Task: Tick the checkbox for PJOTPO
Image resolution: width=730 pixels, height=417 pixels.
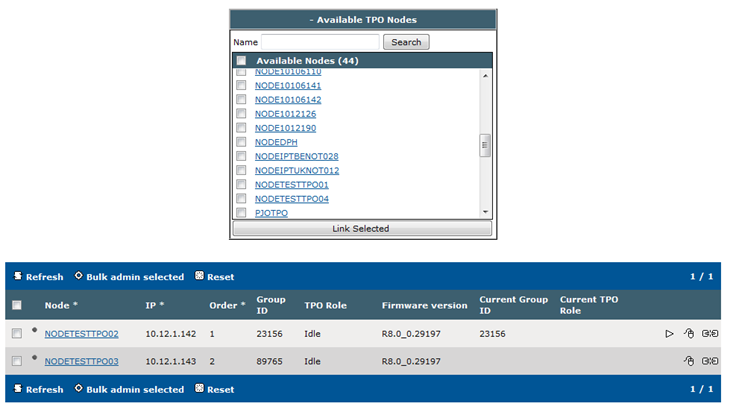Action: (241, 213)
